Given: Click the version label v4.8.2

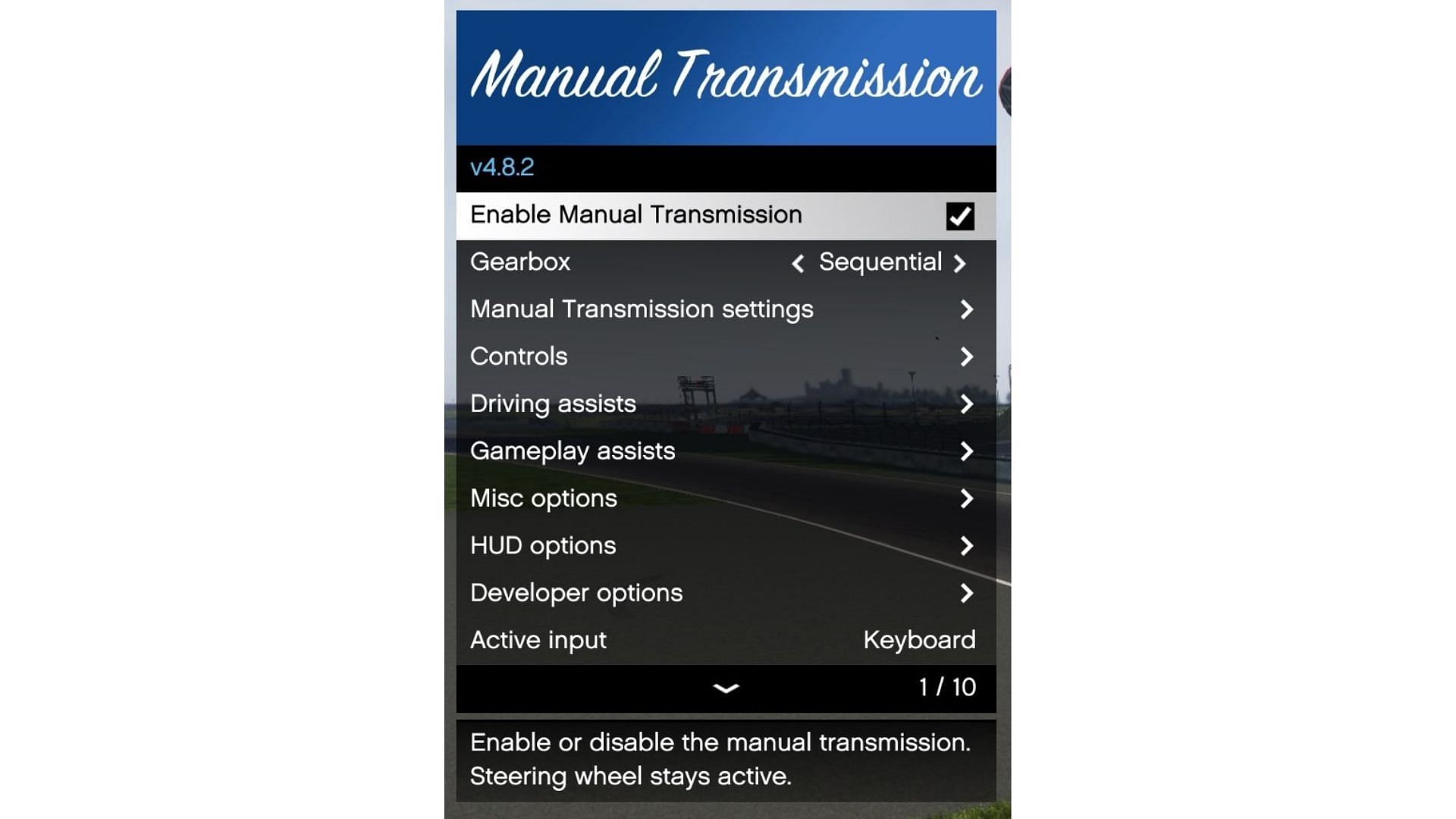Looking at the screenshot, I should tap(501, 167).
